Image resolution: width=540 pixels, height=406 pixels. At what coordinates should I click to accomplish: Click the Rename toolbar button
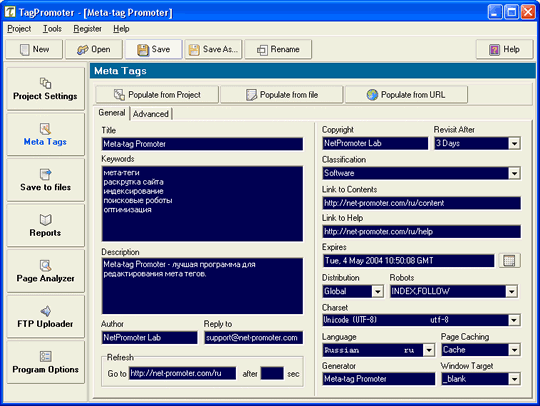pyautogui.click(x=278, y=49)
